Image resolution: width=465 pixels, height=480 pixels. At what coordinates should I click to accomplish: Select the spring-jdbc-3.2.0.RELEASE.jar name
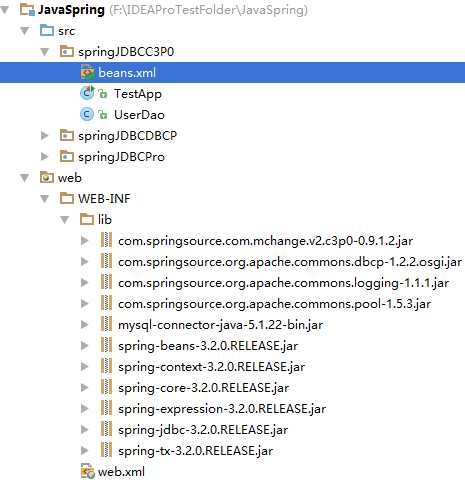(203, 430)
